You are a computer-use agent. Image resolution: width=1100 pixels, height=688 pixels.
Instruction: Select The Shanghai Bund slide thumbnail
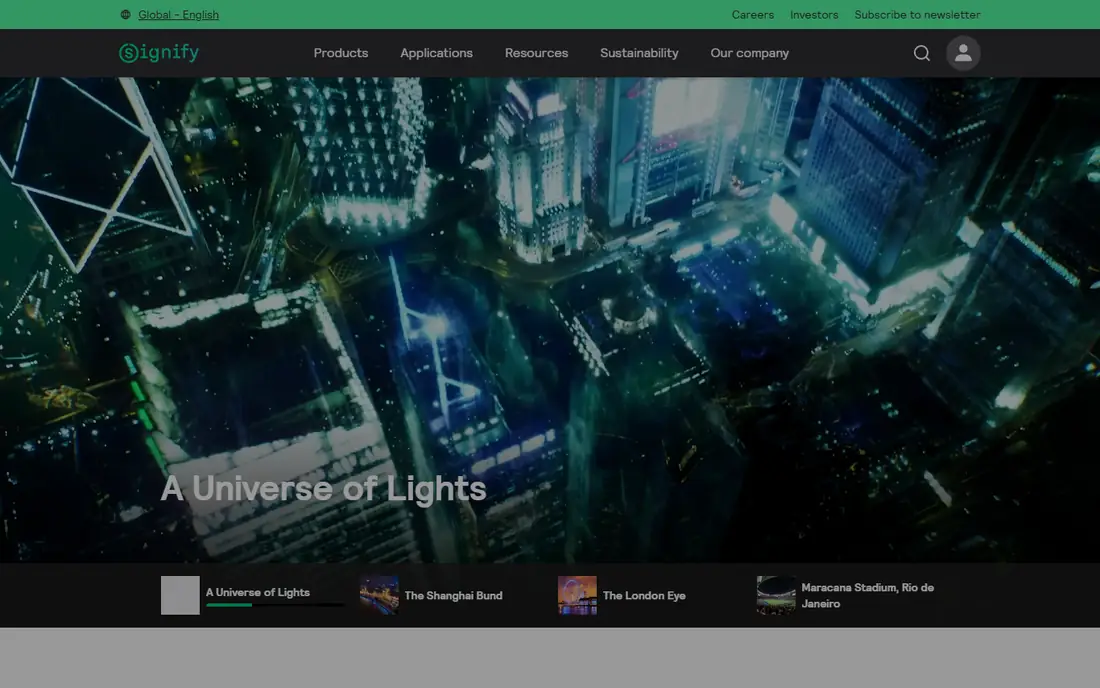coord(379,595)
